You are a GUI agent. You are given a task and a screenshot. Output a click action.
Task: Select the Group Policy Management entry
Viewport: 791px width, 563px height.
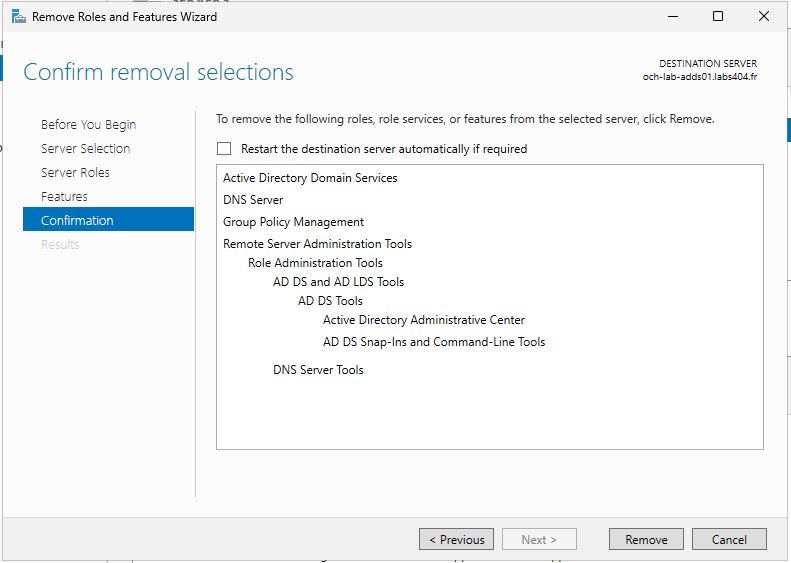293,222
